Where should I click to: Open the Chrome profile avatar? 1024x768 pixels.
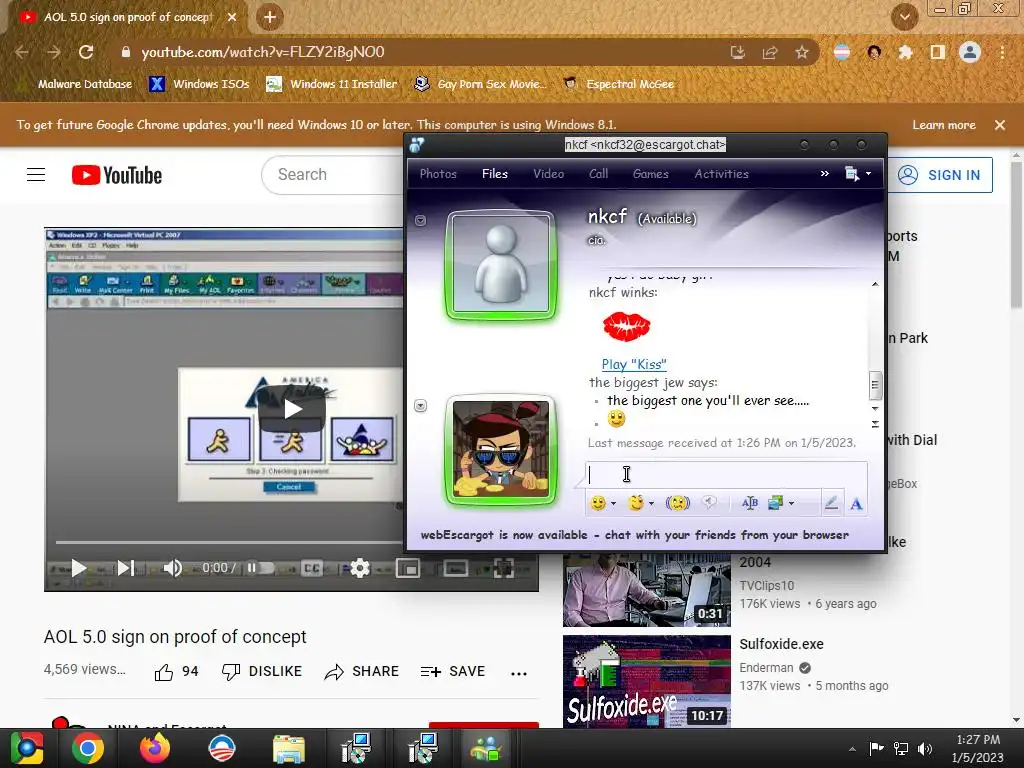[x=970, y=52]
